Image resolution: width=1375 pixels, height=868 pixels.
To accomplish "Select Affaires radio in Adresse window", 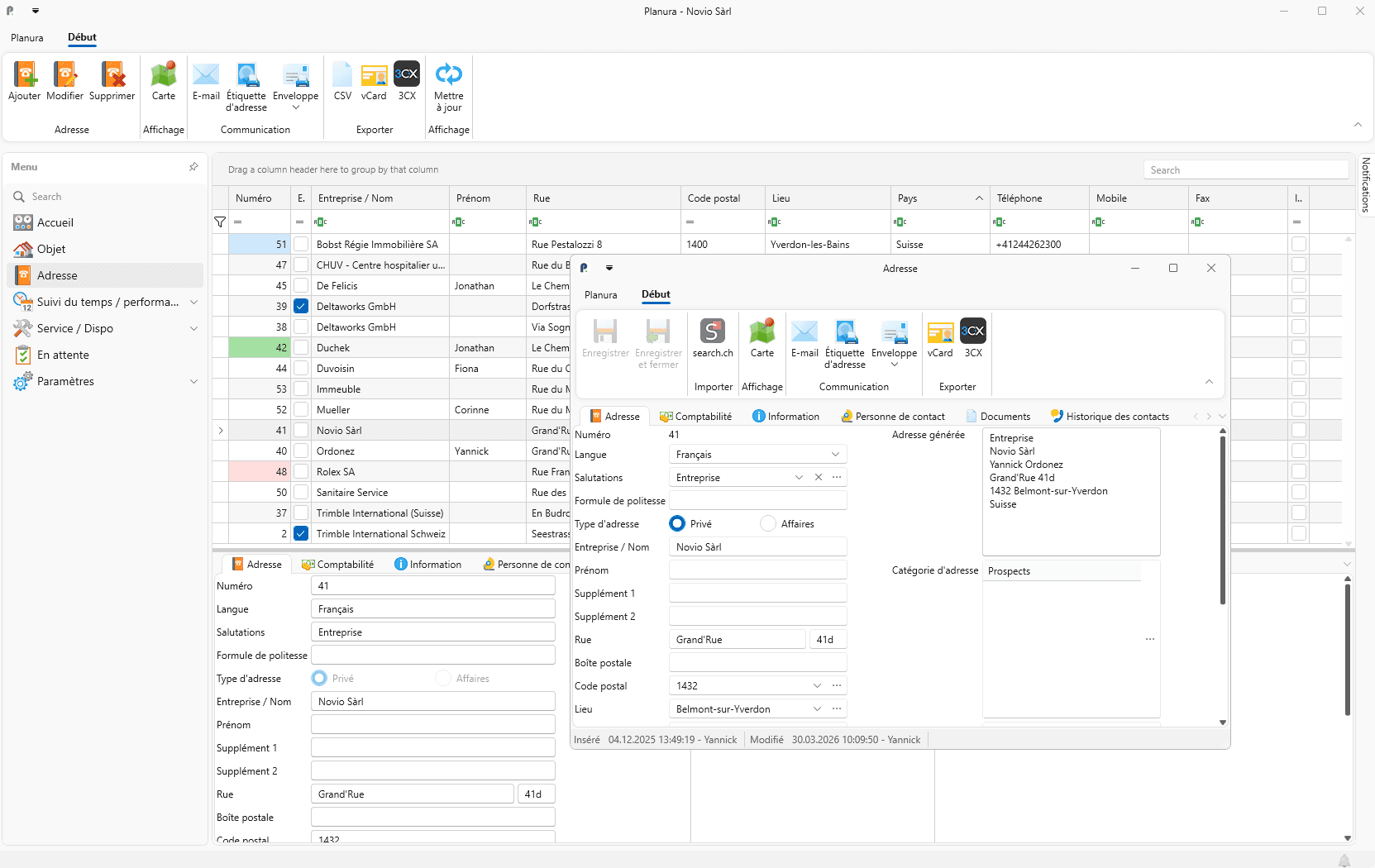I will [x=768, y=523].
